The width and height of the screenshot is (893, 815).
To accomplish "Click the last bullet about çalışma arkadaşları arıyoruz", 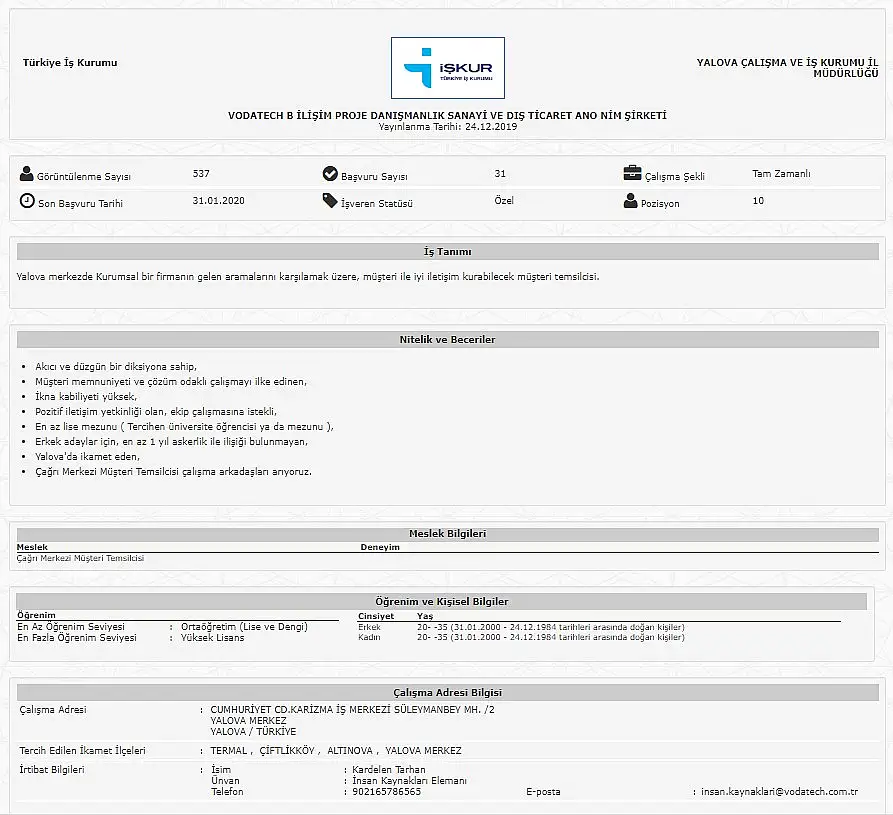I will point(173,472).
